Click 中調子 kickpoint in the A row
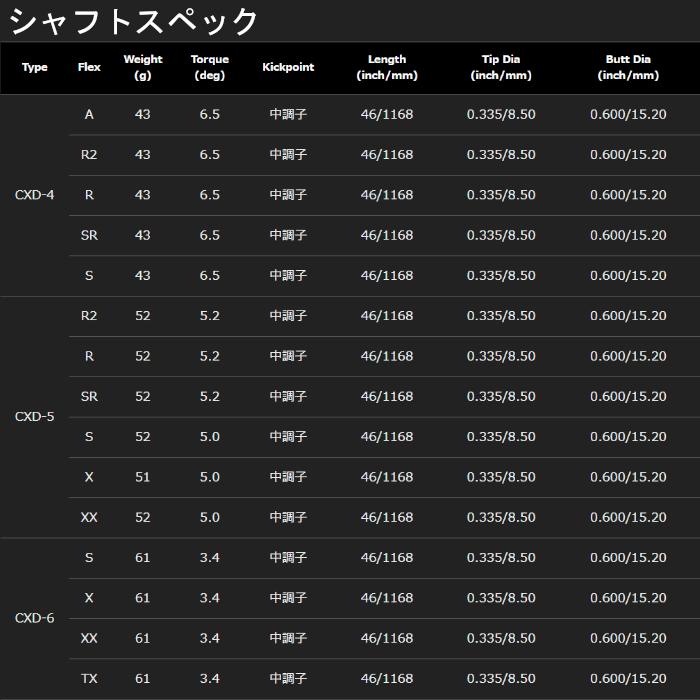 (x=288, y=114)
